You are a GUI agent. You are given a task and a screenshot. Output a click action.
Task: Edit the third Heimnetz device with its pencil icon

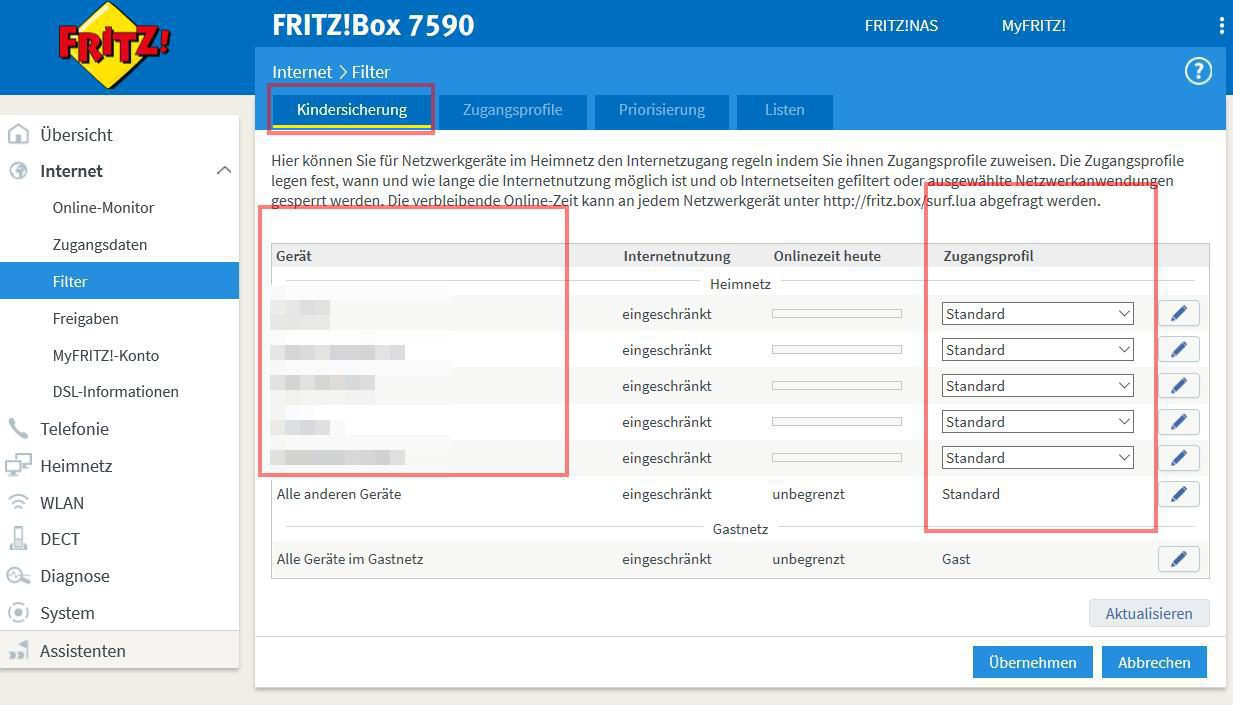[1178, 386]
